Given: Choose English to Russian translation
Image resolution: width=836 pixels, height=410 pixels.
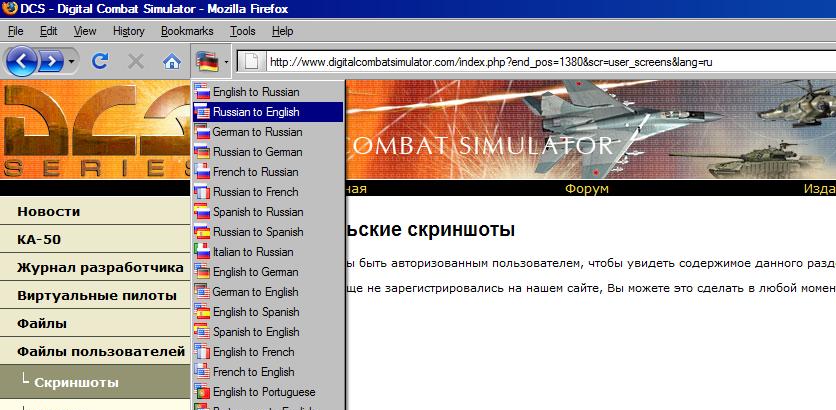Looking at the screenshot, I should tap(268, 92).
